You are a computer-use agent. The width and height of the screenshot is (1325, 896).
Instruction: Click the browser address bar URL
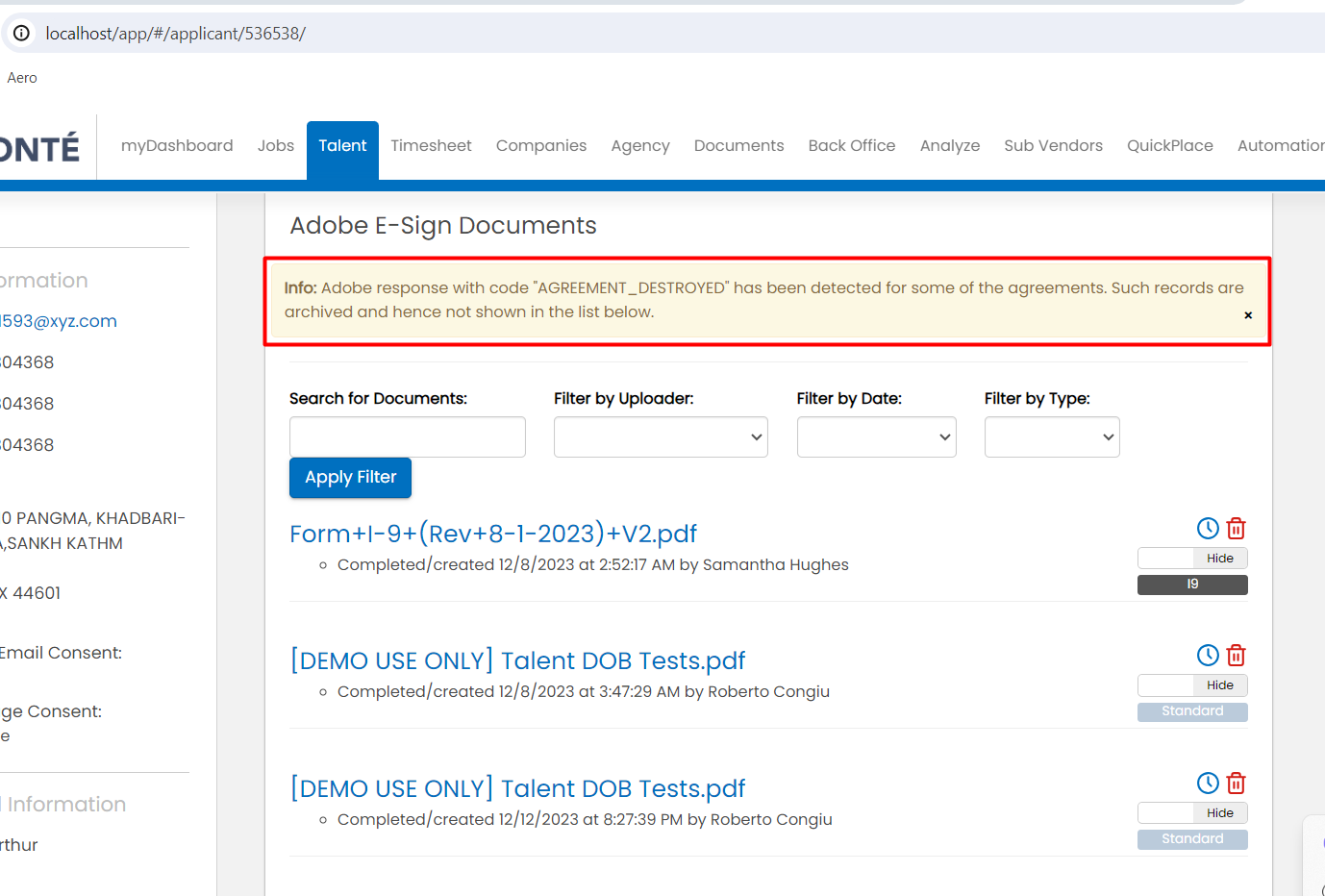(x=176, y=33)
